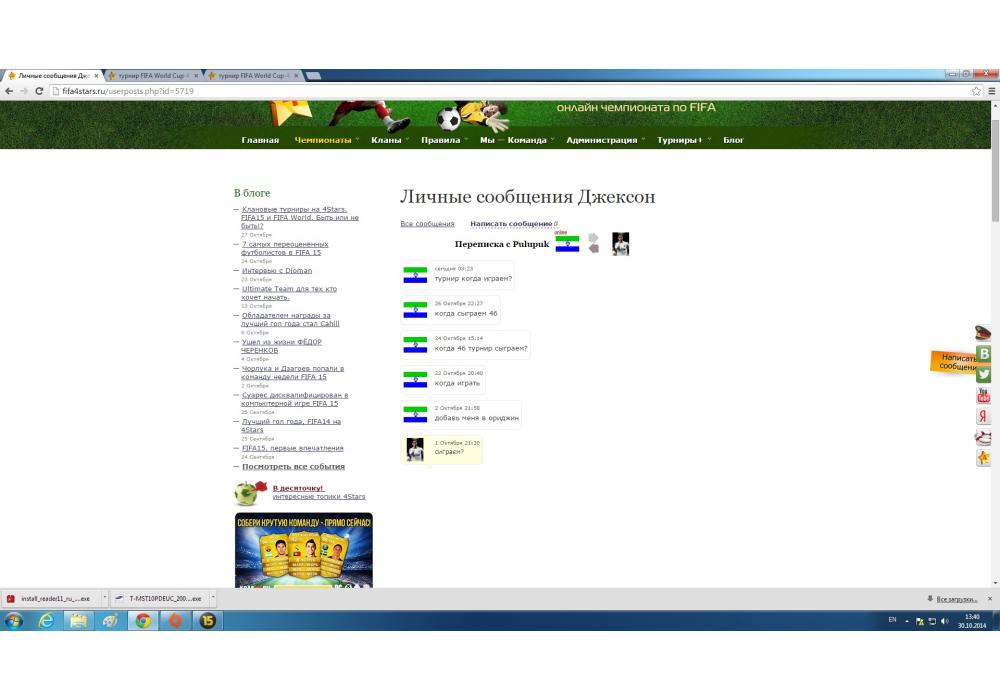1000x700 pixels.
Task: Open the 'Правила' navigation menu
Action: point(441,140)
